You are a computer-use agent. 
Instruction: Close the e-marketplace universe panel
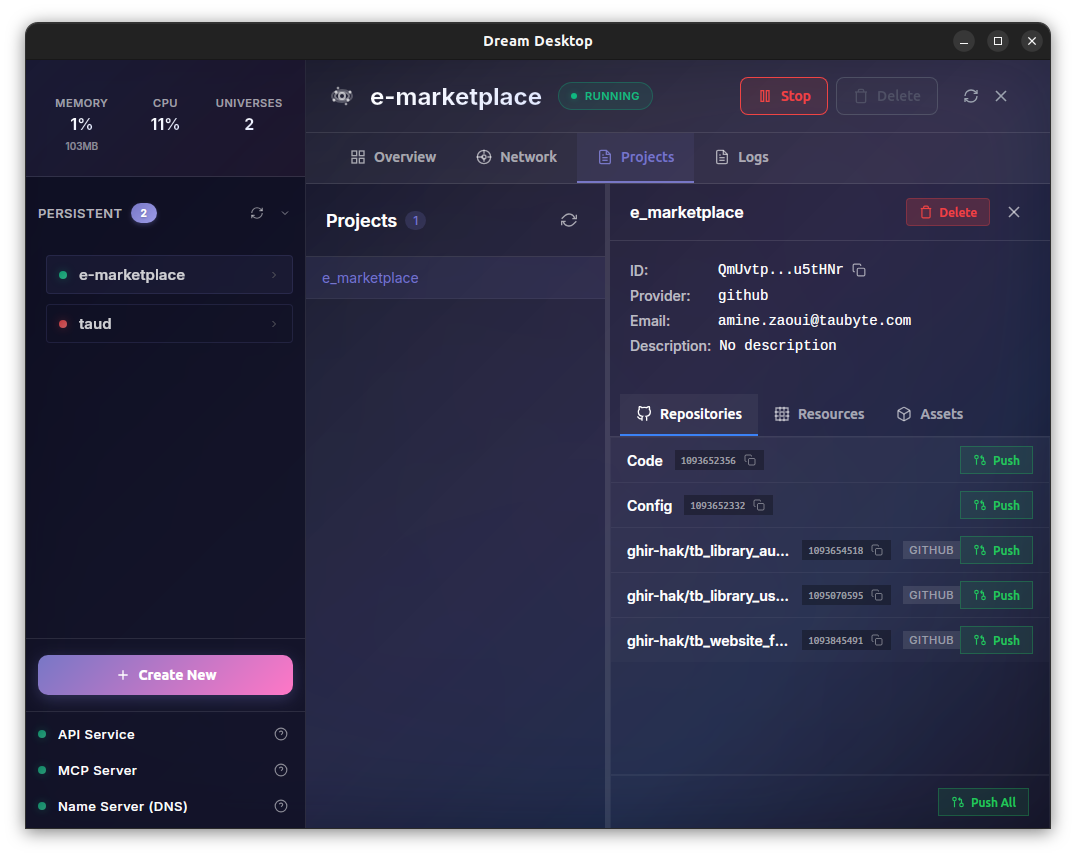tap(1001, 96)
